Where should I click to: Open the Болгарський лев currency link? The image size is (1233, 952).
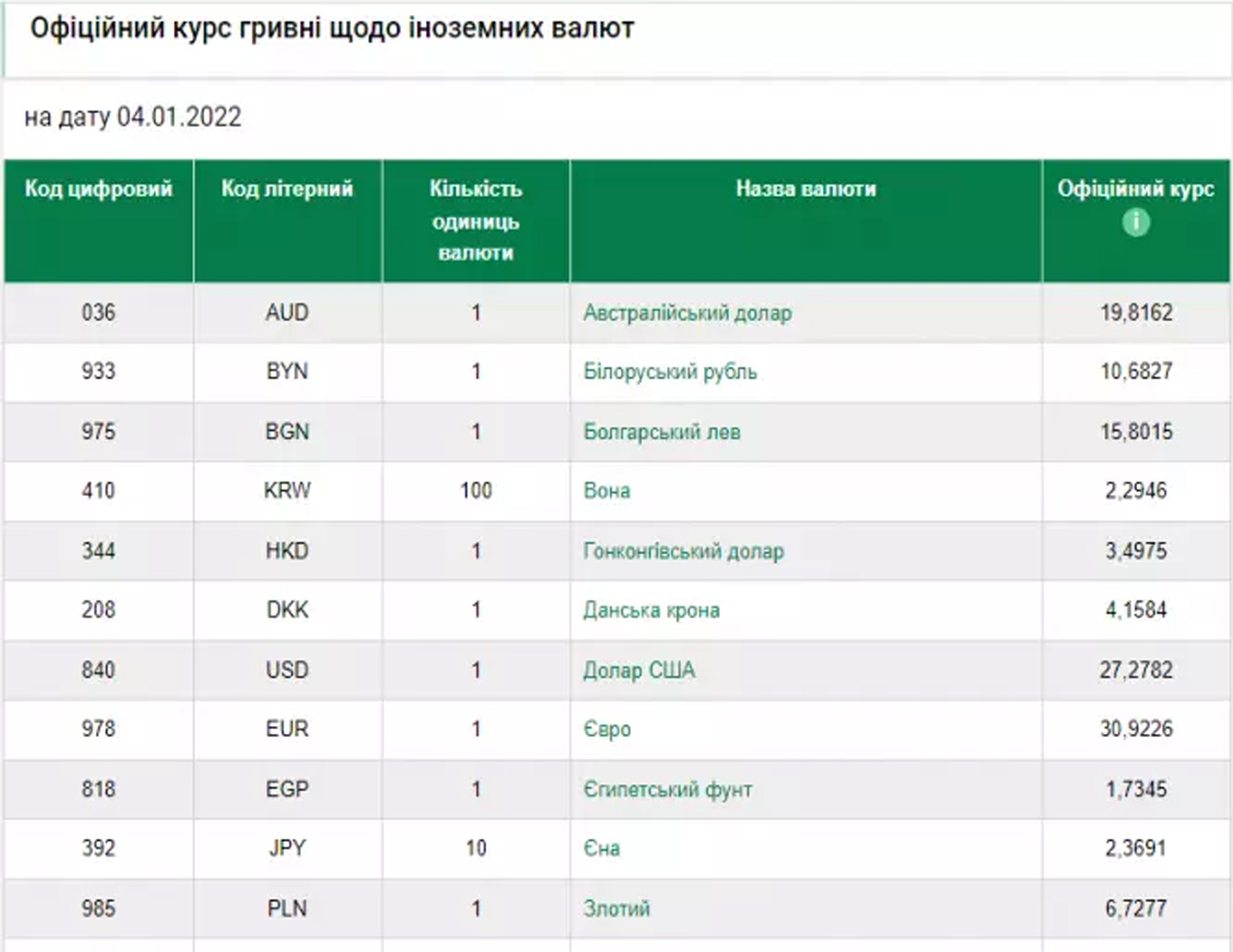(x=662, y=432)
